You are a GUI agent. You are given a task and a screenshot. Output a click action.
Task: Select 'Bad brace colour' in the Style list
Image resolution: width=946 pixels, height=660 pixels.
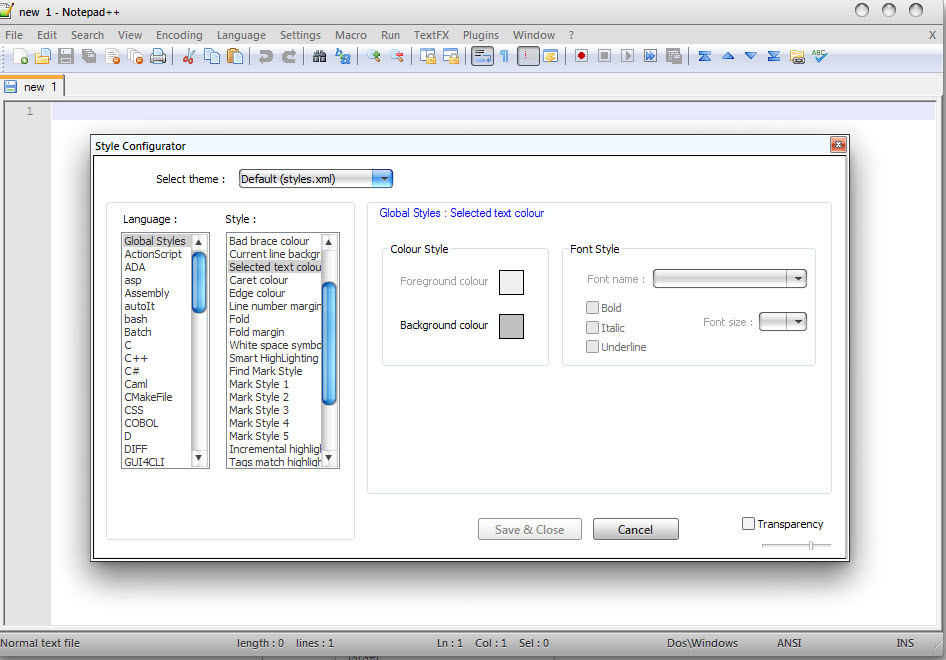(x=268, y=241)
